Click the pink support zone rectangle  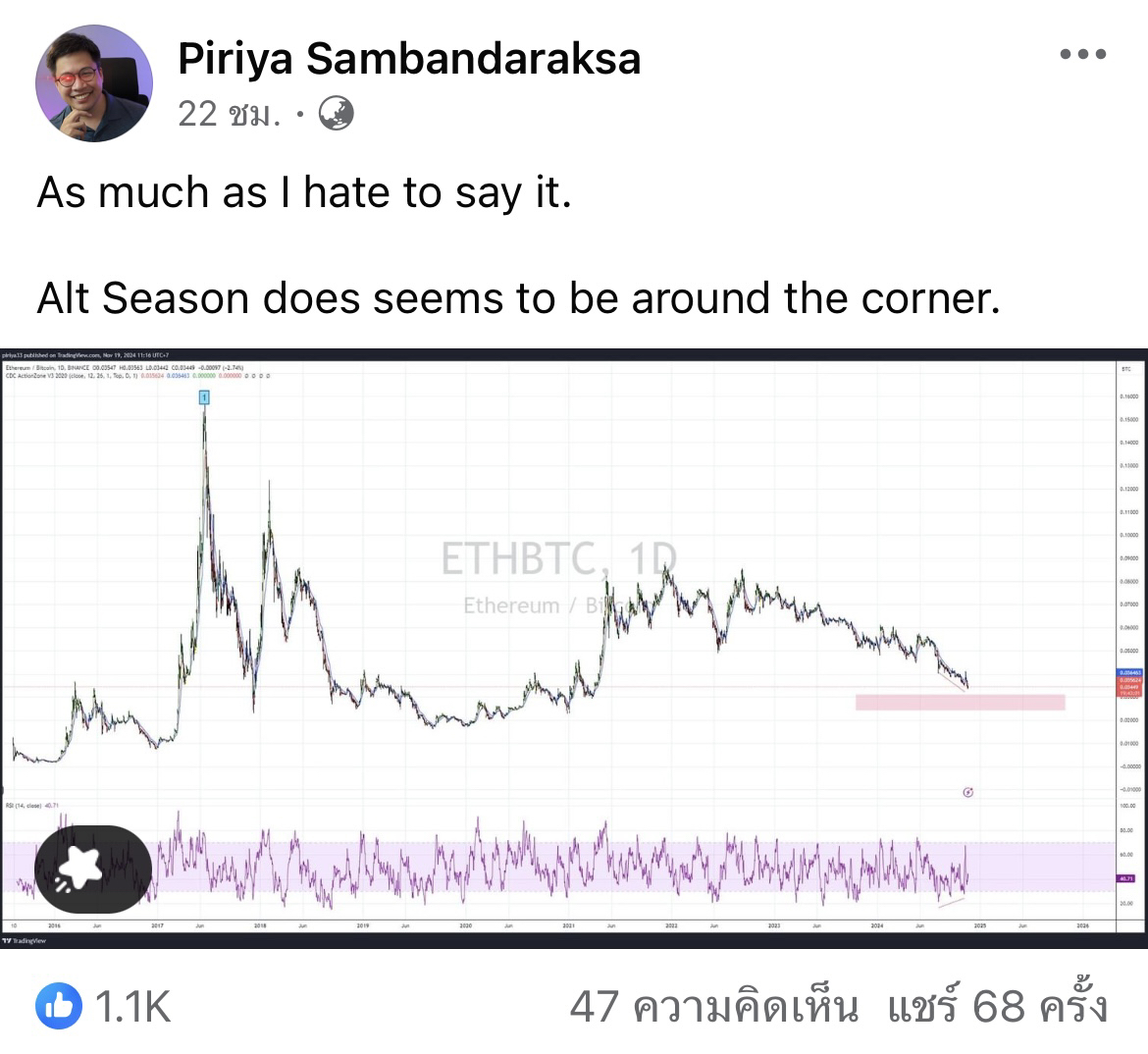959,702
